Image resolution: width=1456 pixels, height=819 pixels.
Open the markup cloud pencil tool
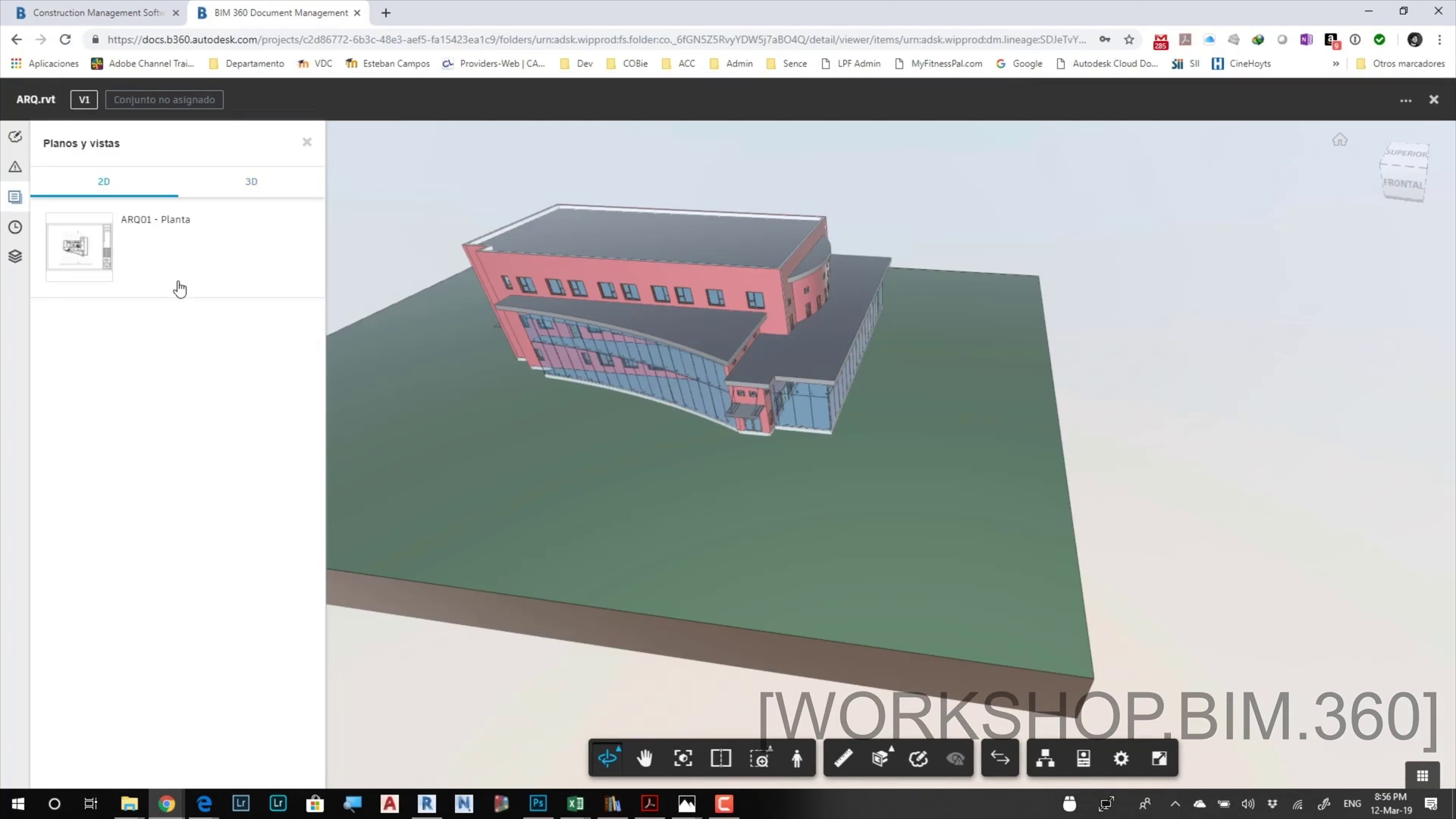(x=918, y=758)
